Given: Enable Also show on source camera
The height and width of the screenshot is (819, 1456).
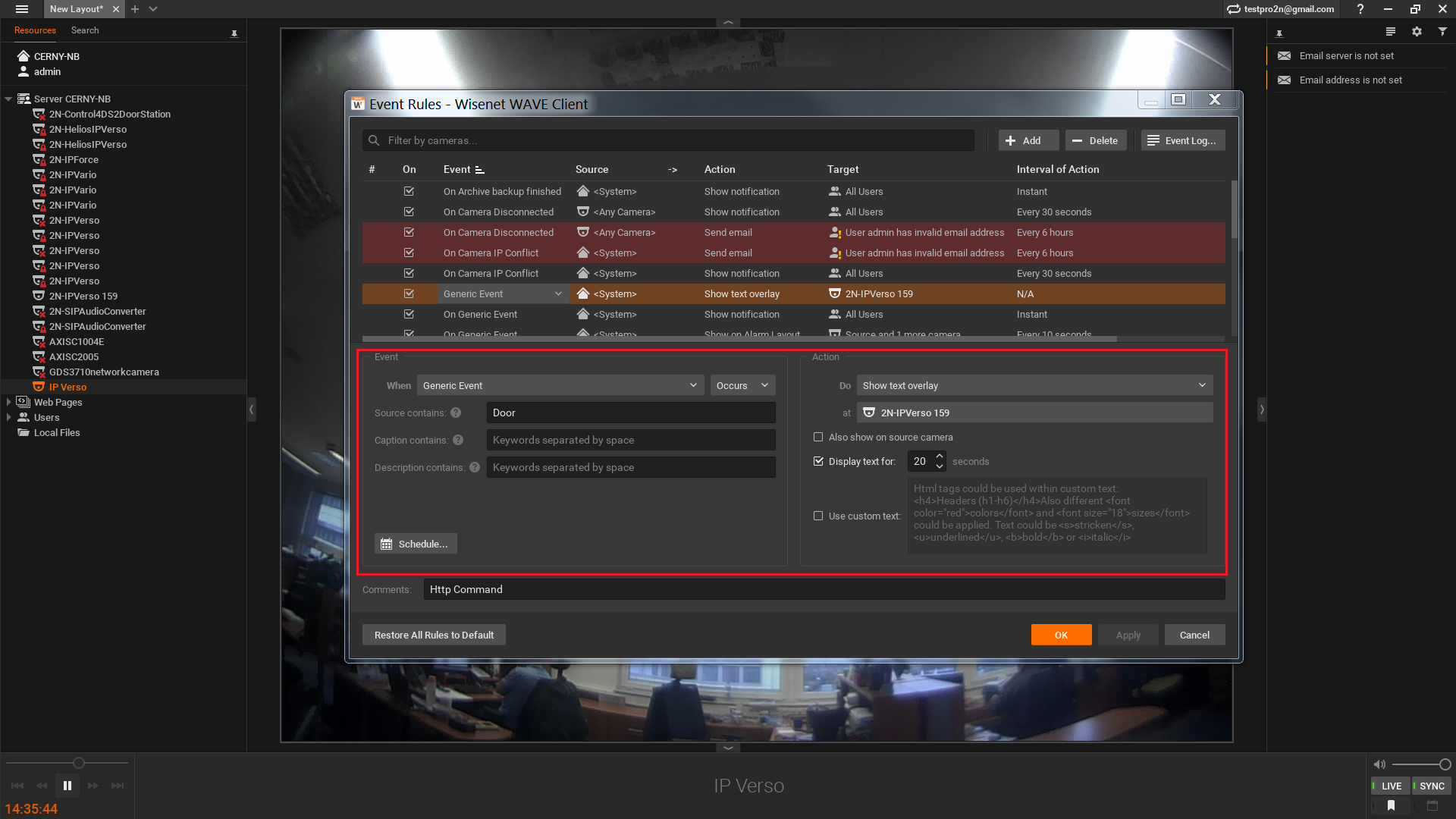Looking at the screenshot, I should tap(818, 438).
